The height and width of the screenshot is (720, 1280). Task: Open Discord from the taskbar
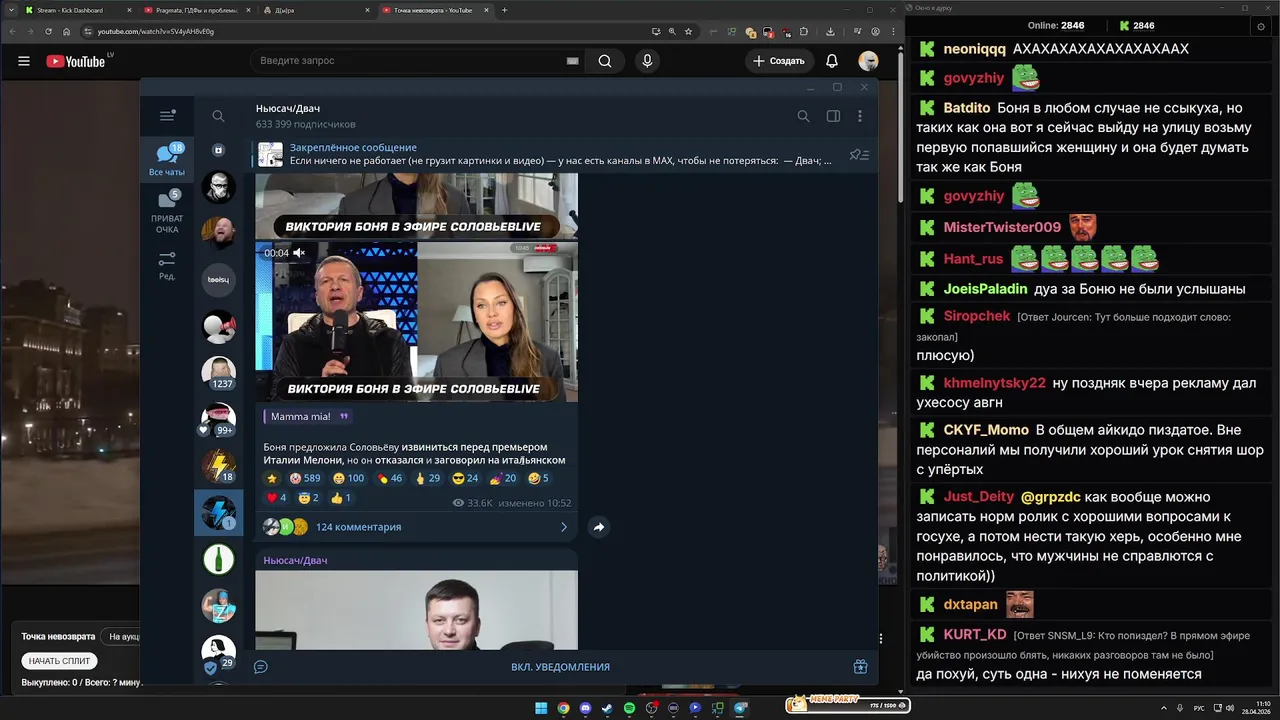pos(585,708)
